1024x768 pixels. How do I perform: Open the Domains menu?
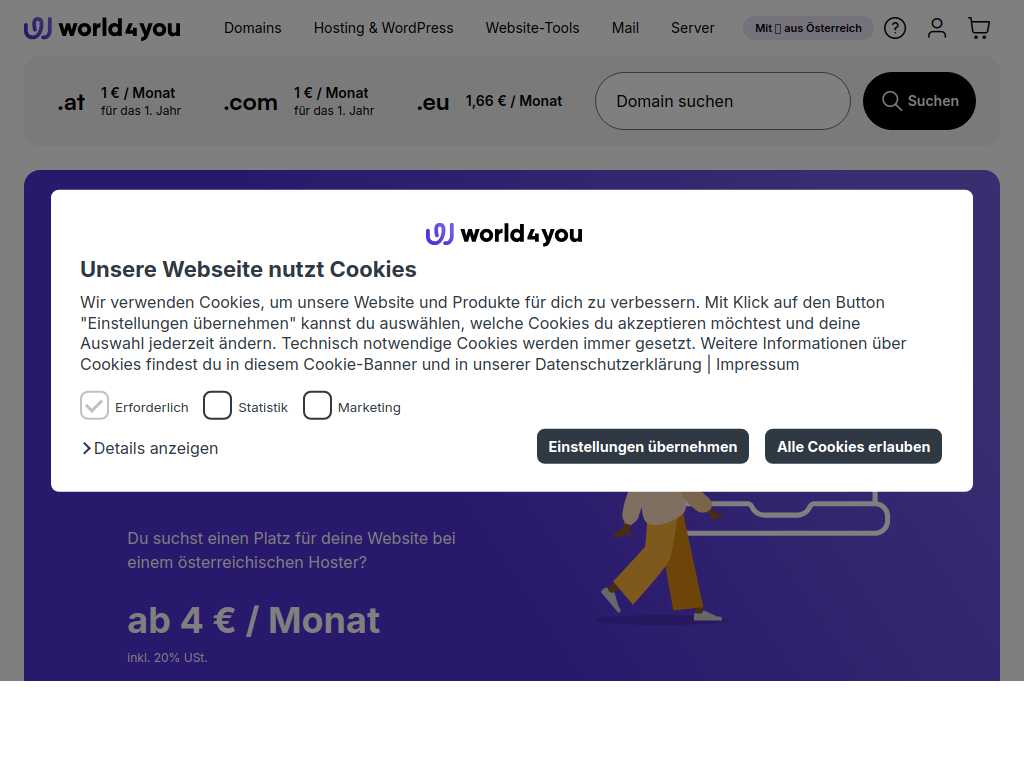pyautogui.click(x=252, y=28)
